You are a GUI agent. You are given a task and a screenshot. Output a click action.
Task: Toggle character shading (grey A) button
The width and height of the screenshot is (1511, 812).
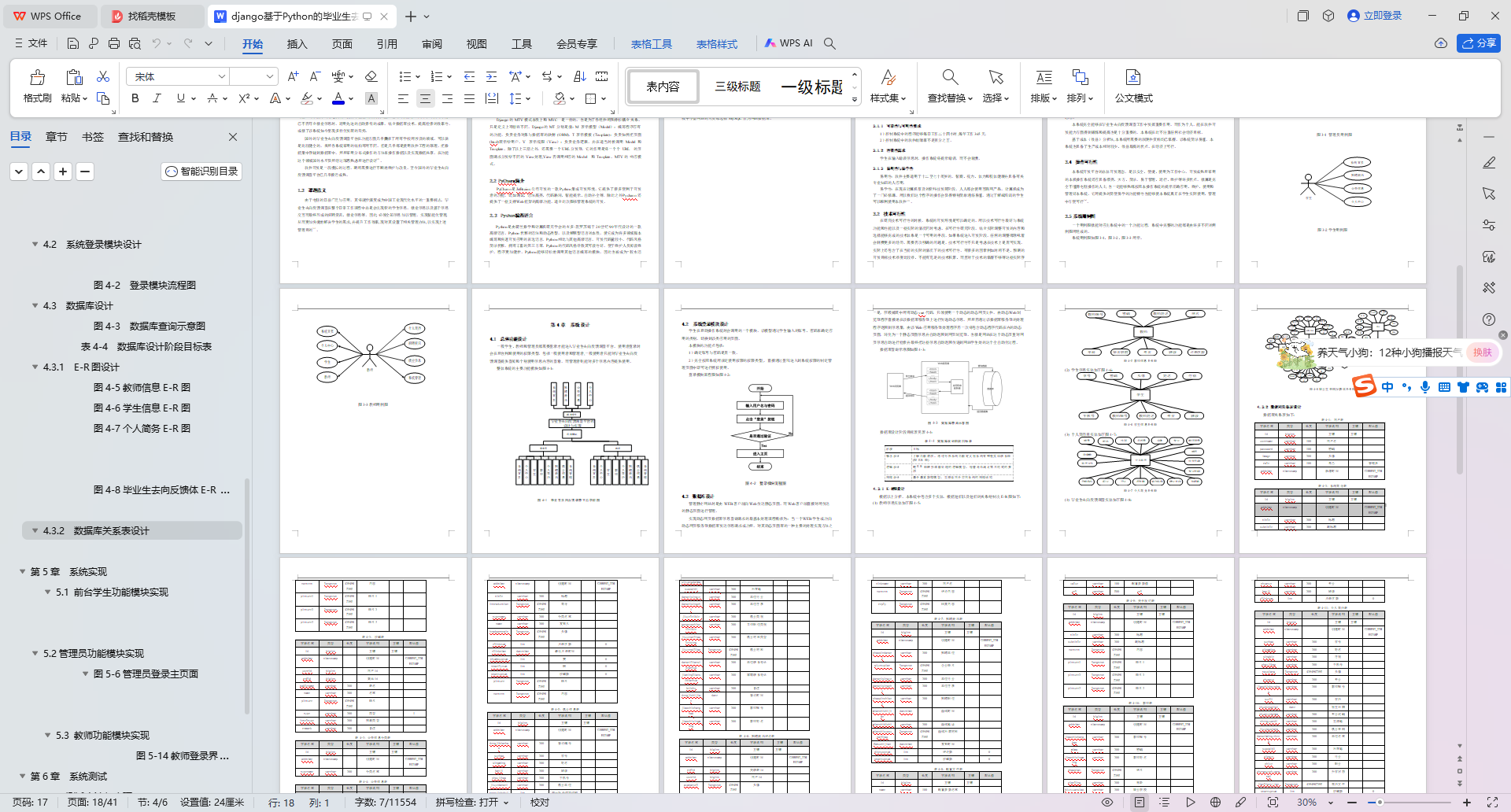pyautogui.click(x=371, y=98)
